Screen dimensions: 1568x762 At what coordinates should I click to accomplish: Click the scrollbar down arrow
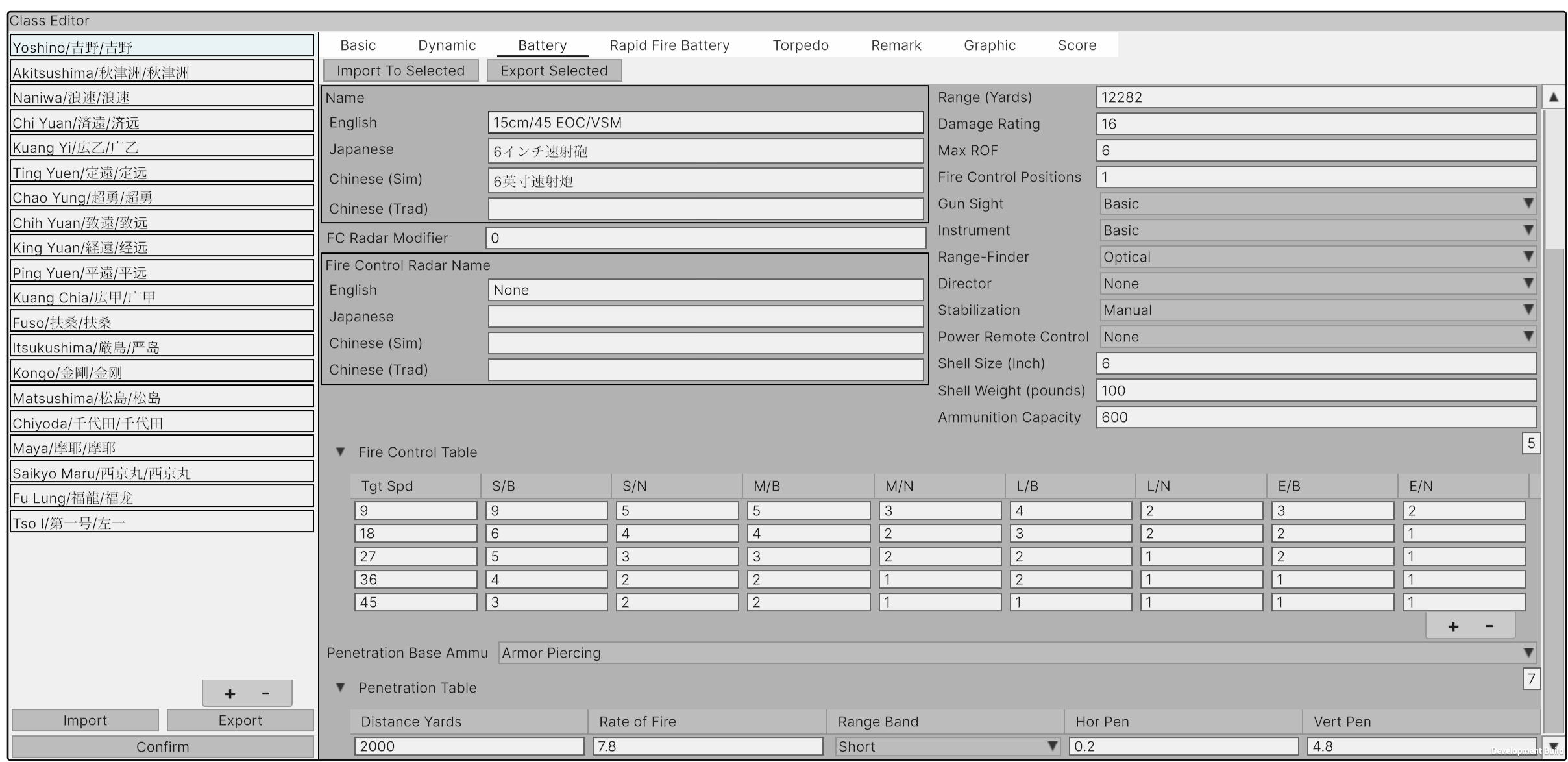click(1553, 746)
